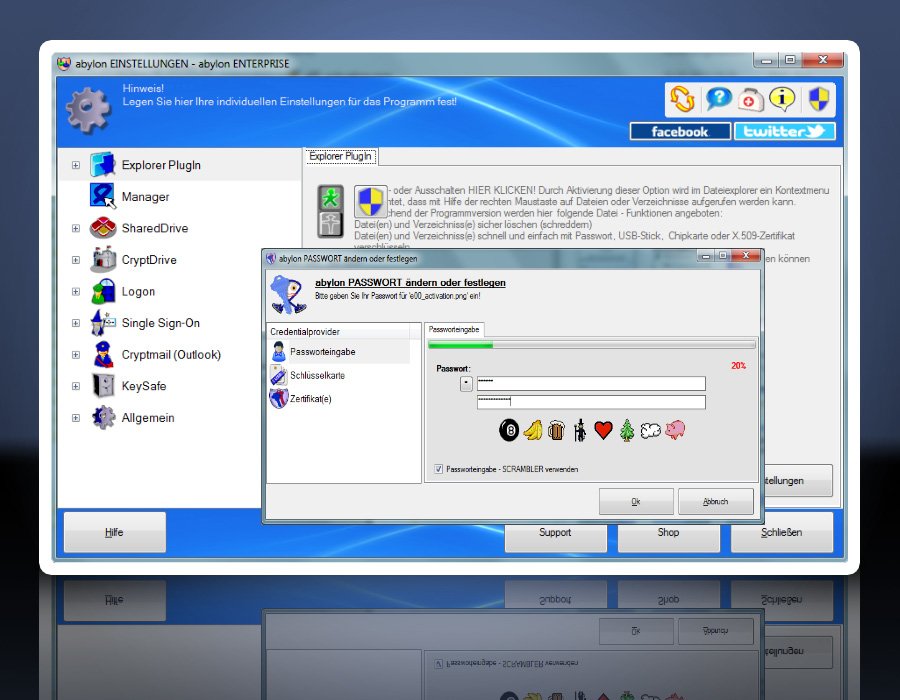
Task: Focus the first Passwort input field
Action: (591, 383)
